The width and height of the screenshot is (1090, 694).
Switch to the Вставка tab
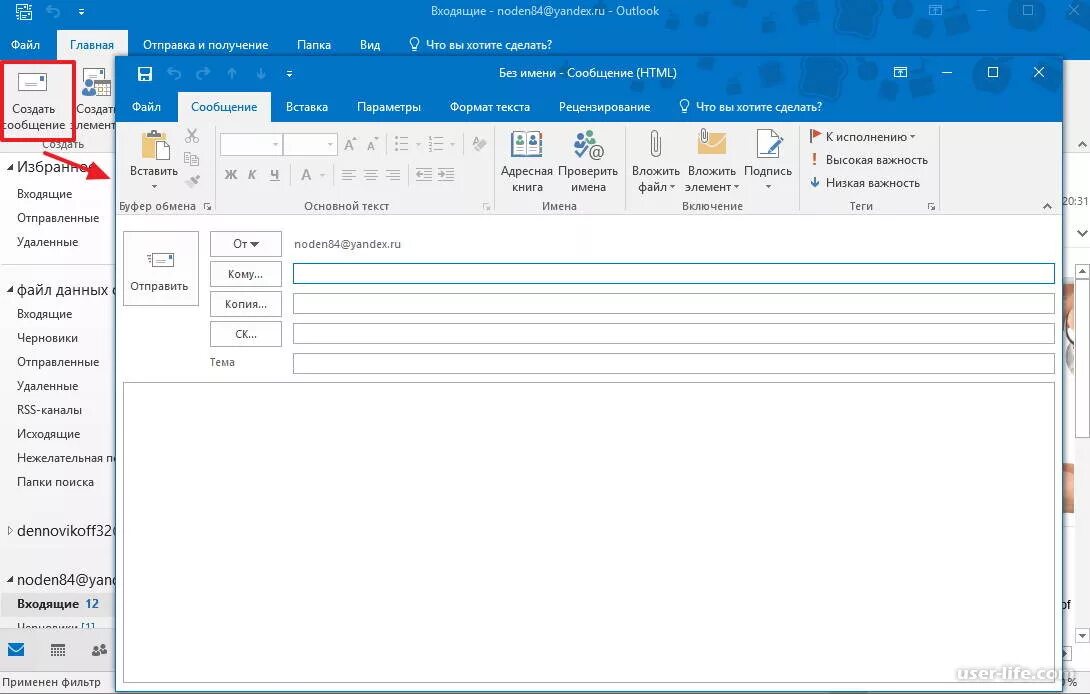tap(307, 107)
